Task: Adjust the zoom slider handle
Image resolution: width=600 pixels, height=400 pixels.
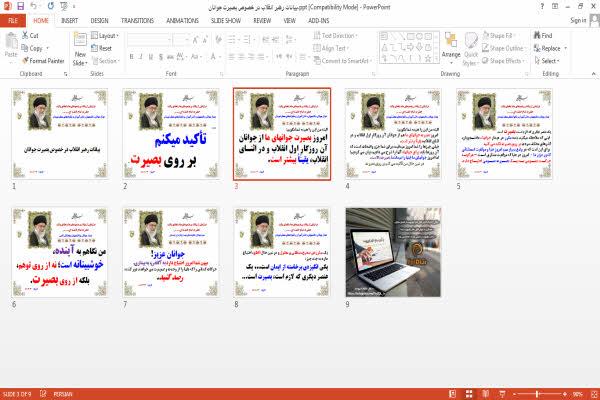Action: pyautogui.click(x=537, y=394)
